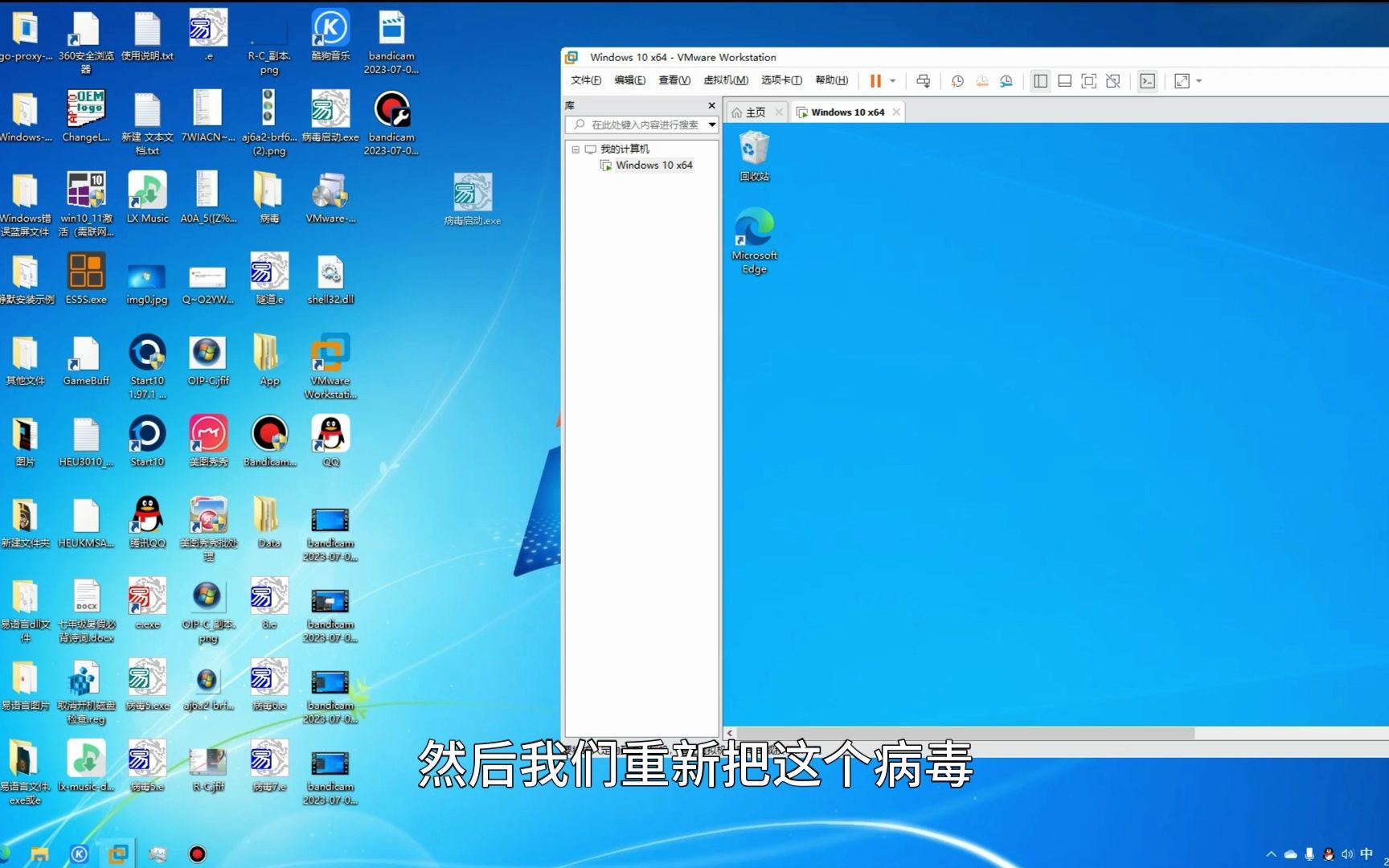Take a snapshot of the virtual machine
The image size is (1389, 868).
pos(957,80)
